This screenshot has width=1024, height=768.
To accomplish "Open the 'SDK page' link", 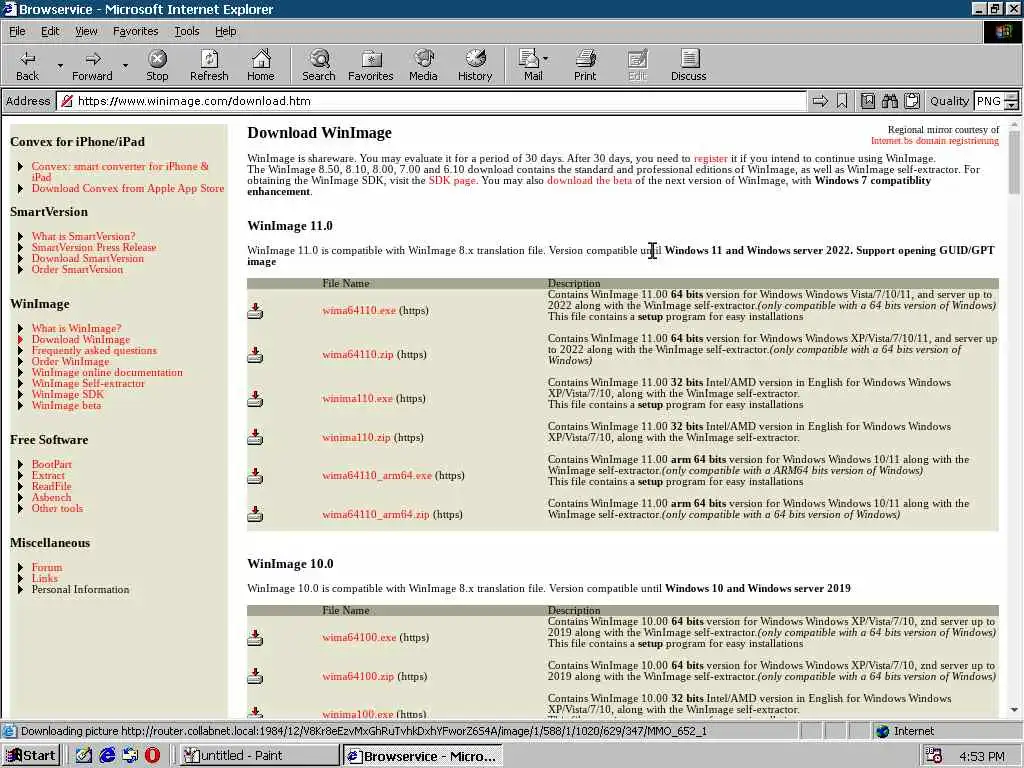I will coord(452,180).
